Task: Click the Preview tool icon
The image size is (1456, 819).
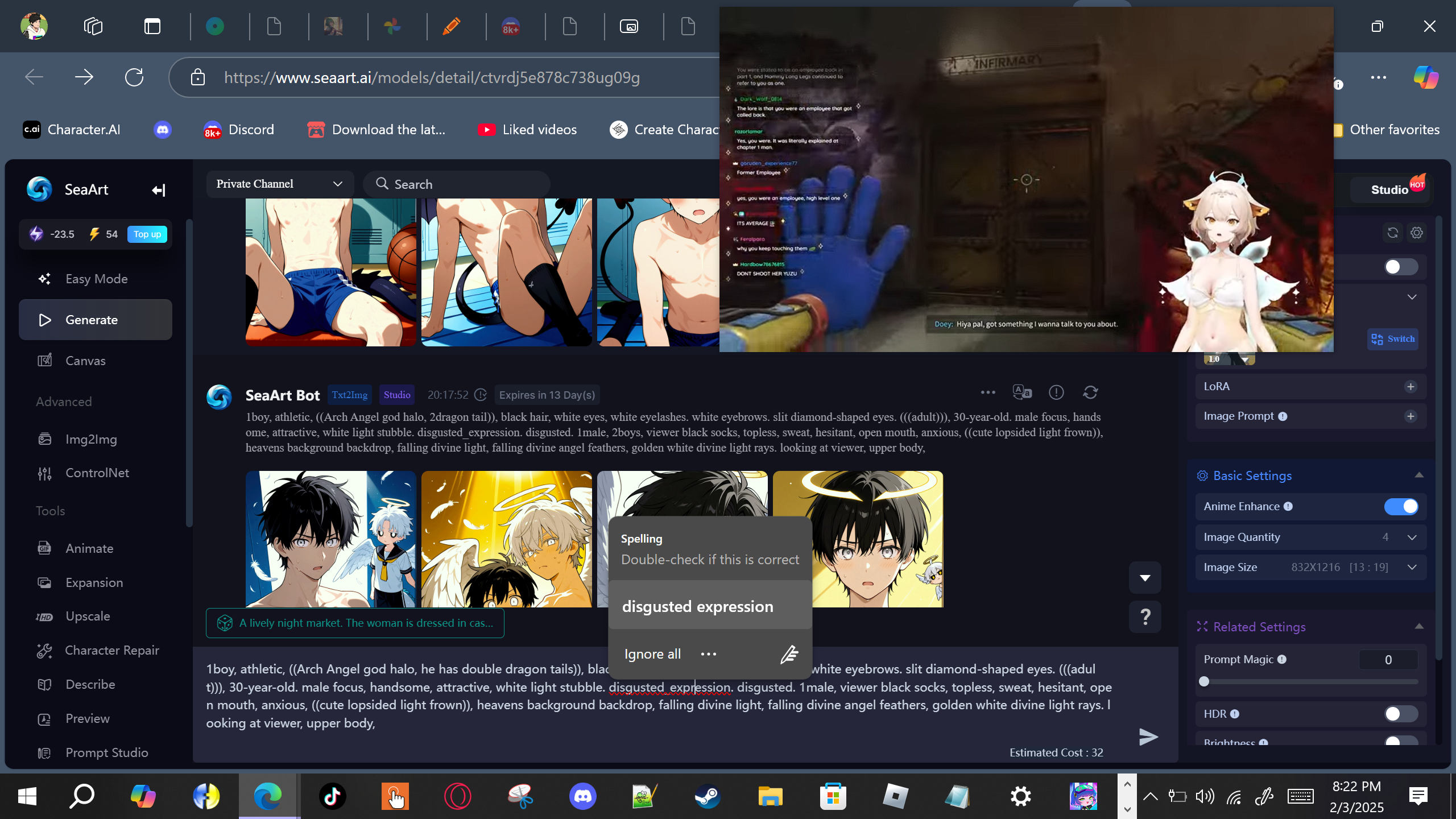Action: [44, 719]
